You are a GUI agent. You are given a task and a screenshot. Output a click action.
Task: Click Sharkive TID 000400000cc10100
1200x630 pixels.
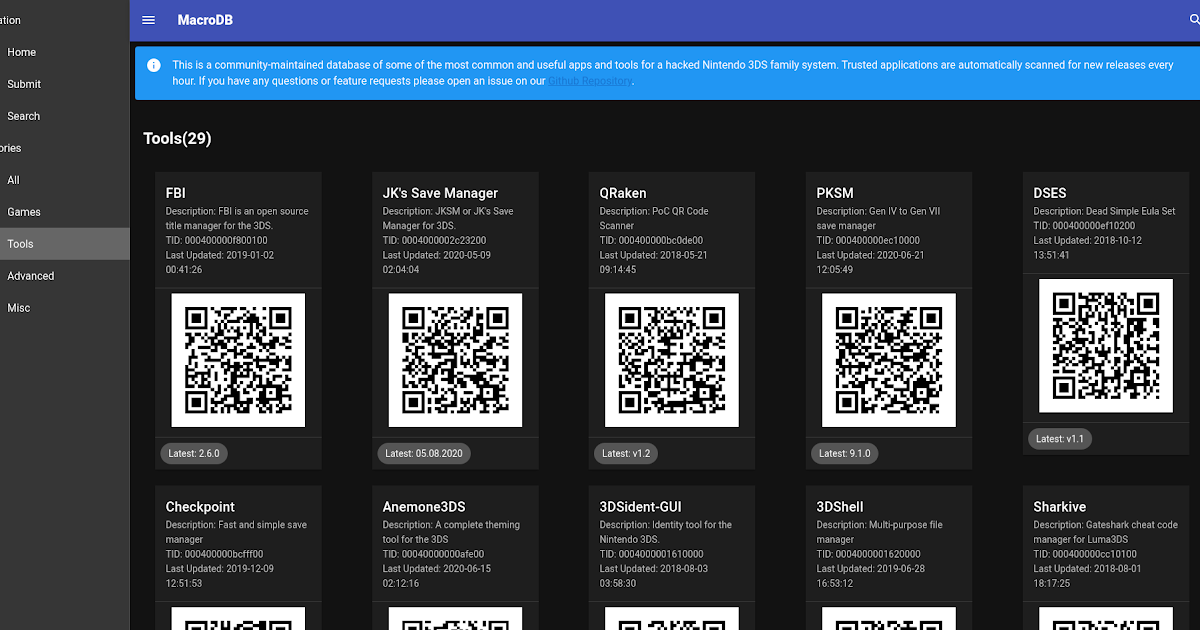click(1085, 554)
